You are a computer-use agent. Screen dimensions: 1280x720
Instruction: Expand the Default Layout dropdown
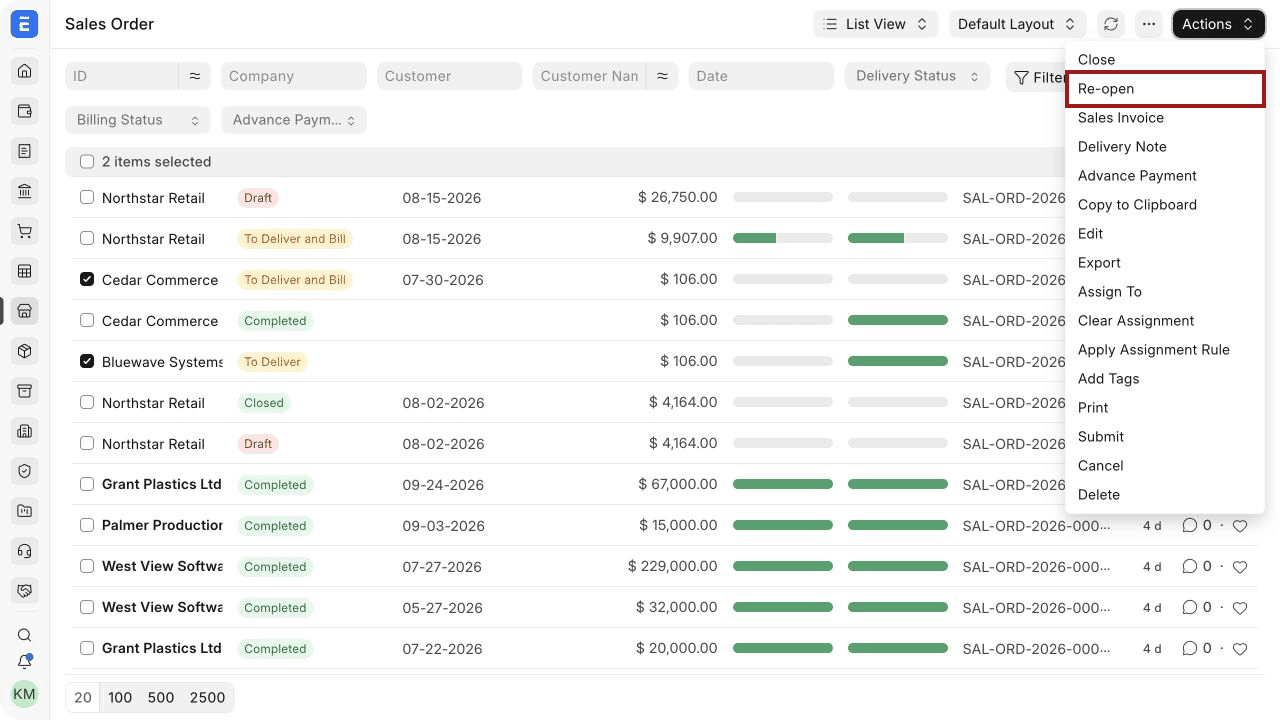click(1018, 24)
